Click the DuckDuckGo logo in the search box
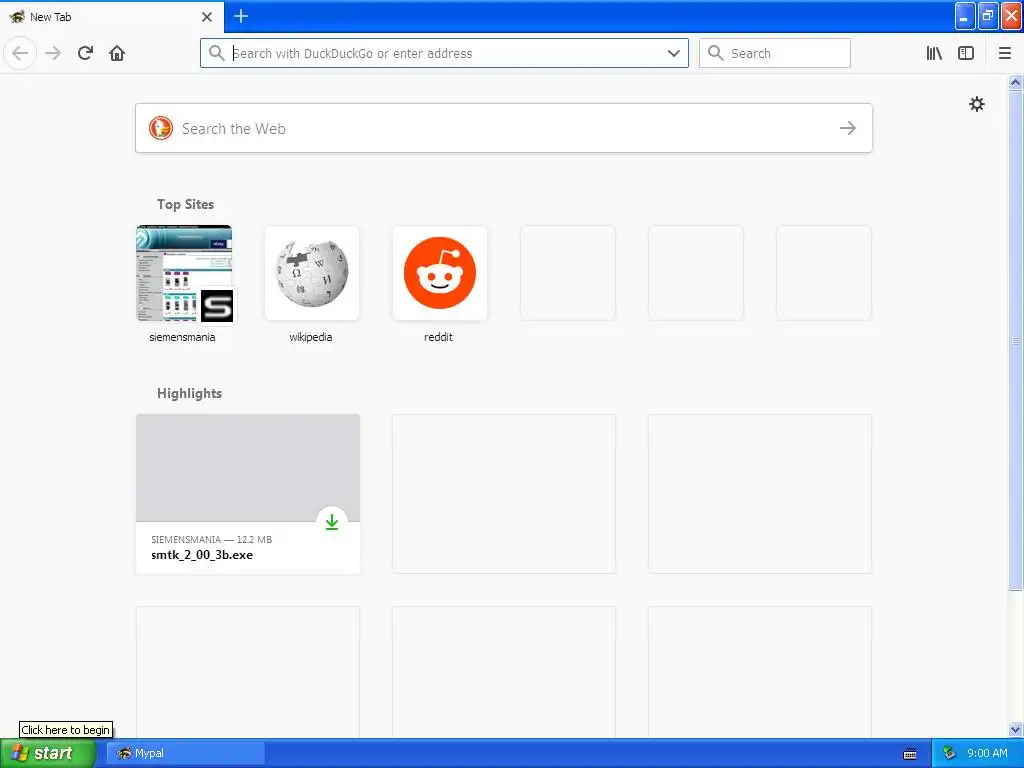The width and height of the screenshot is (1024, 768). pos(161,128)
